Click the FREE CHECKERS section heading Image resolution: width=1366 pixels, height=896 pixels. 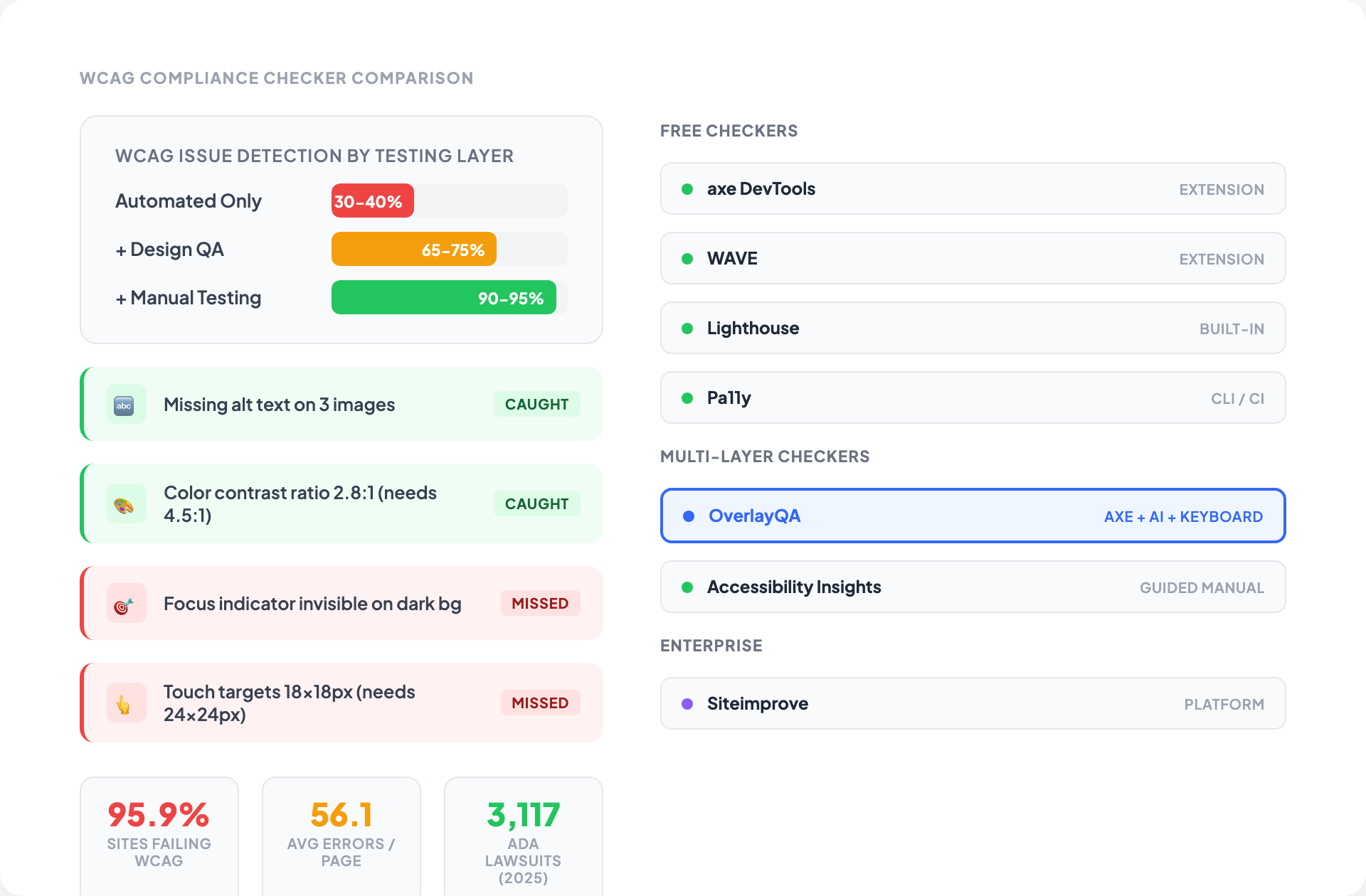[729, 131]
